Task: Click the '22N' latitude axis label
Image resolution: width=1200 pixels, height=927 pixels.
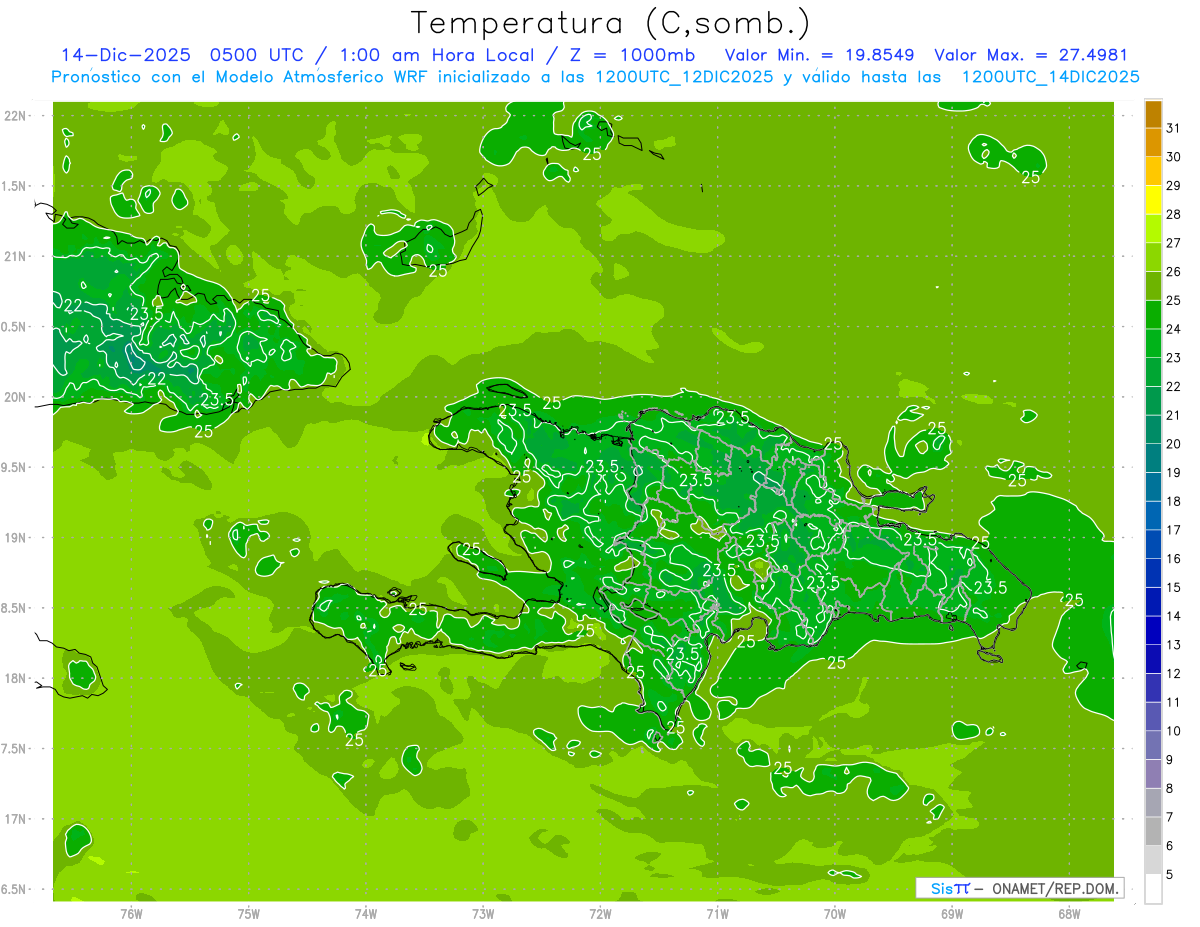Action: point(15,116)
